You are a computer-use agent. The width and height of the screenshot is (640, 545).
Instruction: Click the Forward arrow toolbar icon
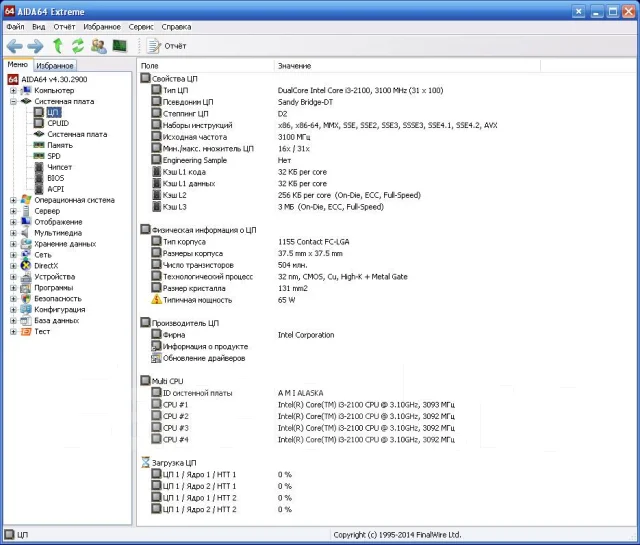[36, 46]
